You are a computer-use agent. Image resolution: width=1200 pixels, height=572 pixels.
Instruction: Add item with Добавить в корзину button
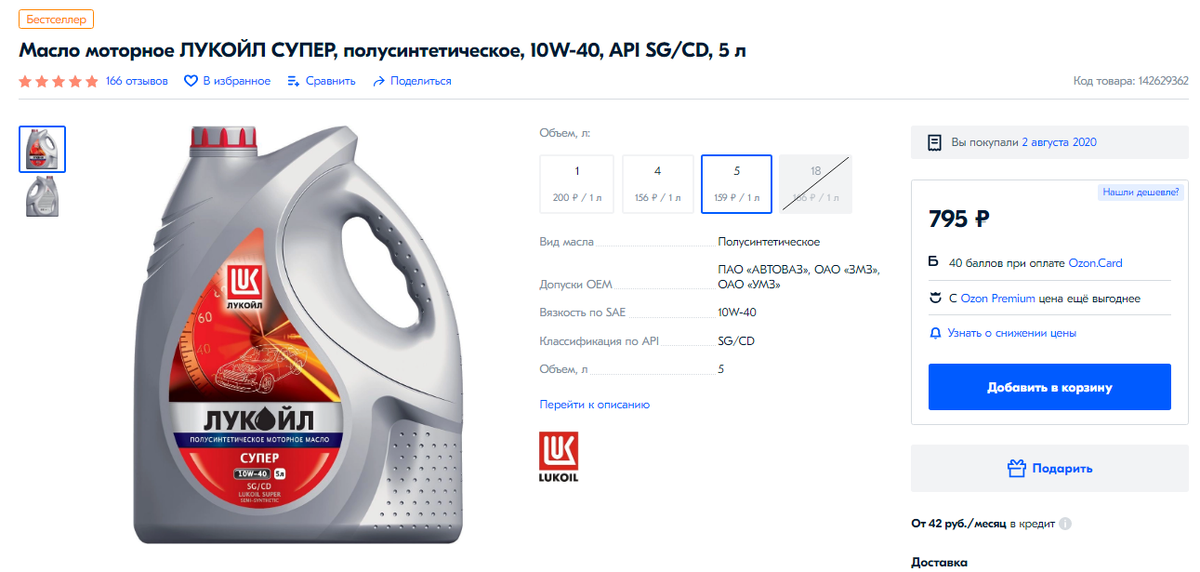(x=1049, y=387)
